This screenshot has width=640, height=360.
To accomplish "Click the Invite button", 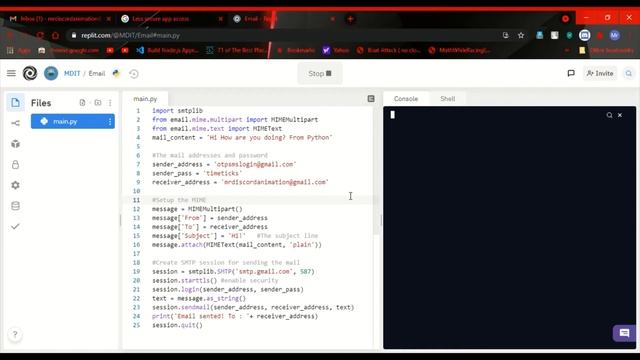I will (x=600, y=73).
